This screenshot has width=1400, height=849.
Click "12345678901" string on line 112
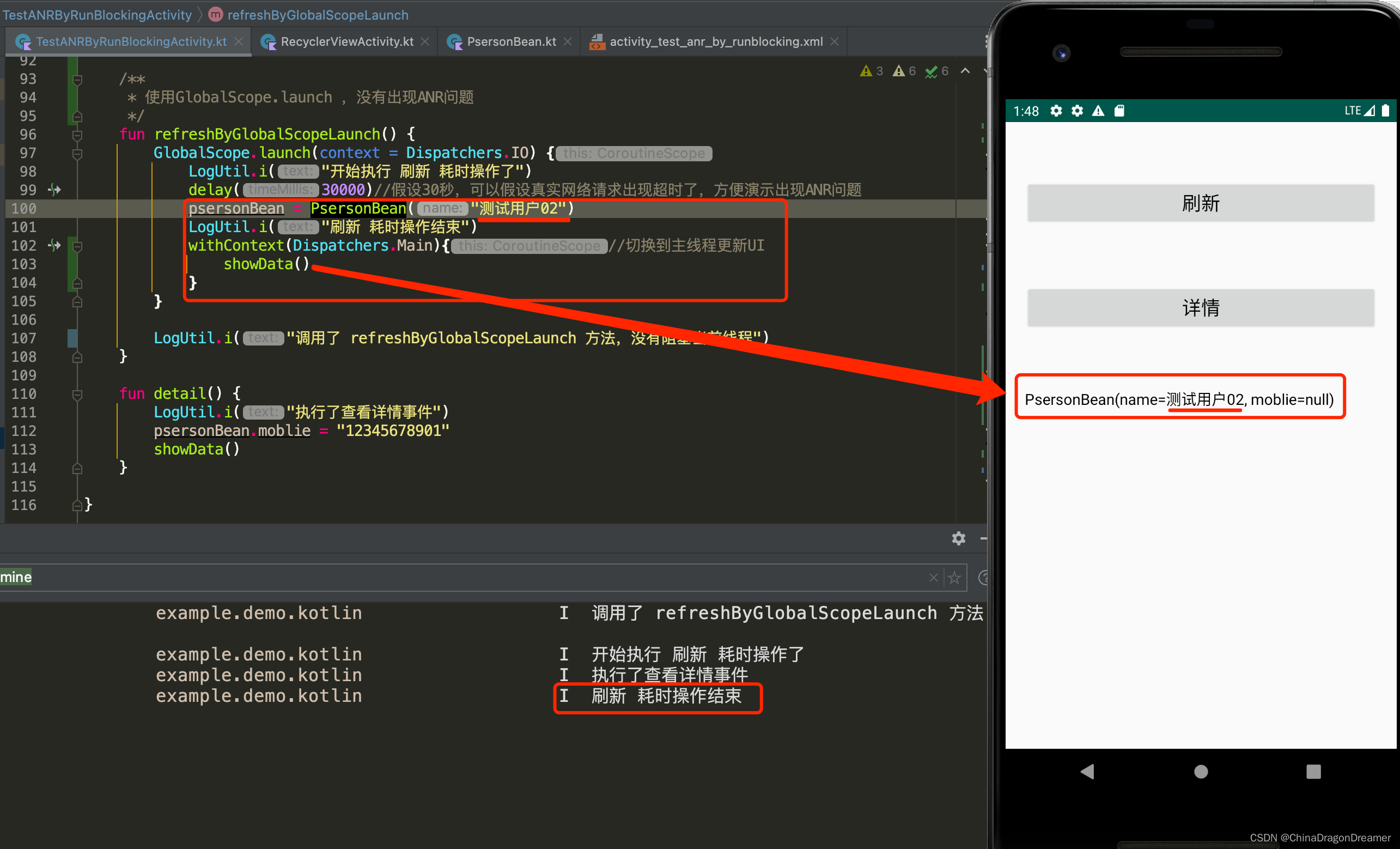[x=393, y=430]
